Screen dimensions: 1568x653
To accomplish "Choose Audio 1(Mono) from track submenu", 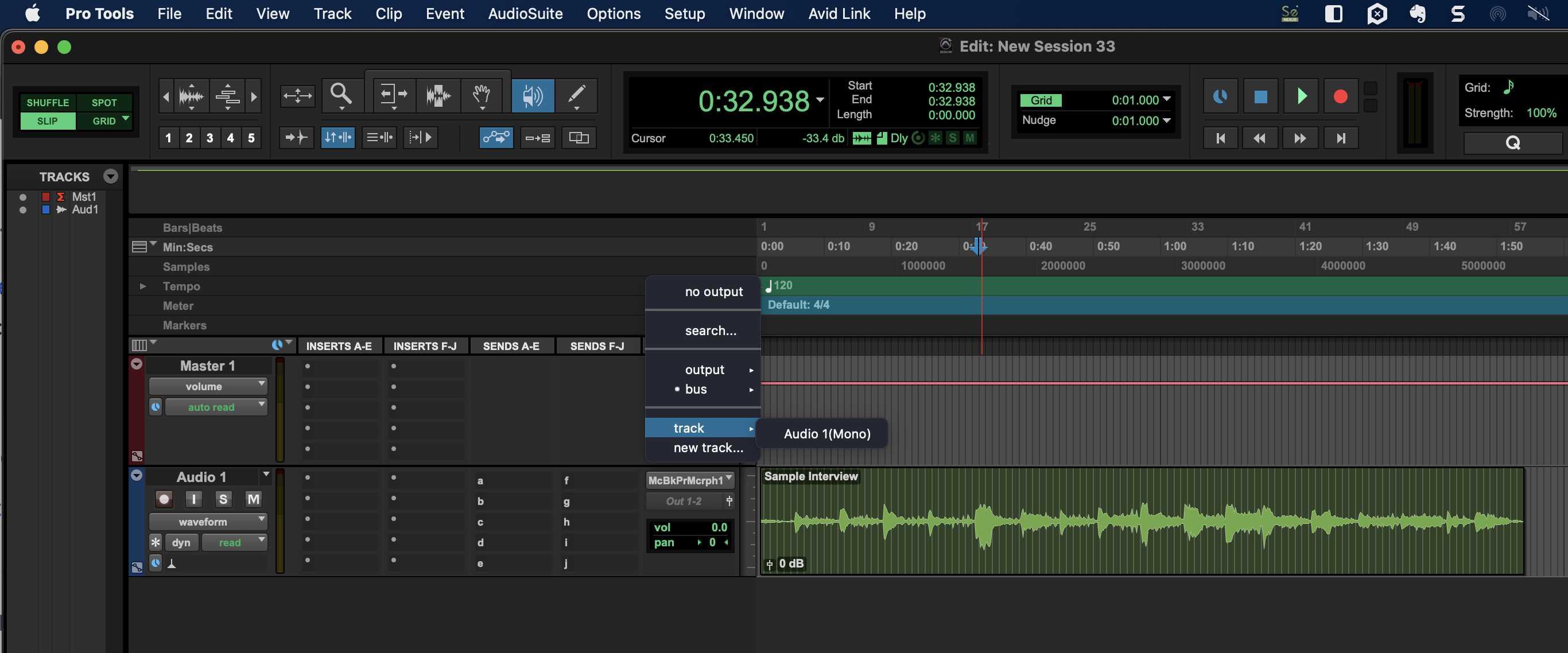I will pos(826,434).
